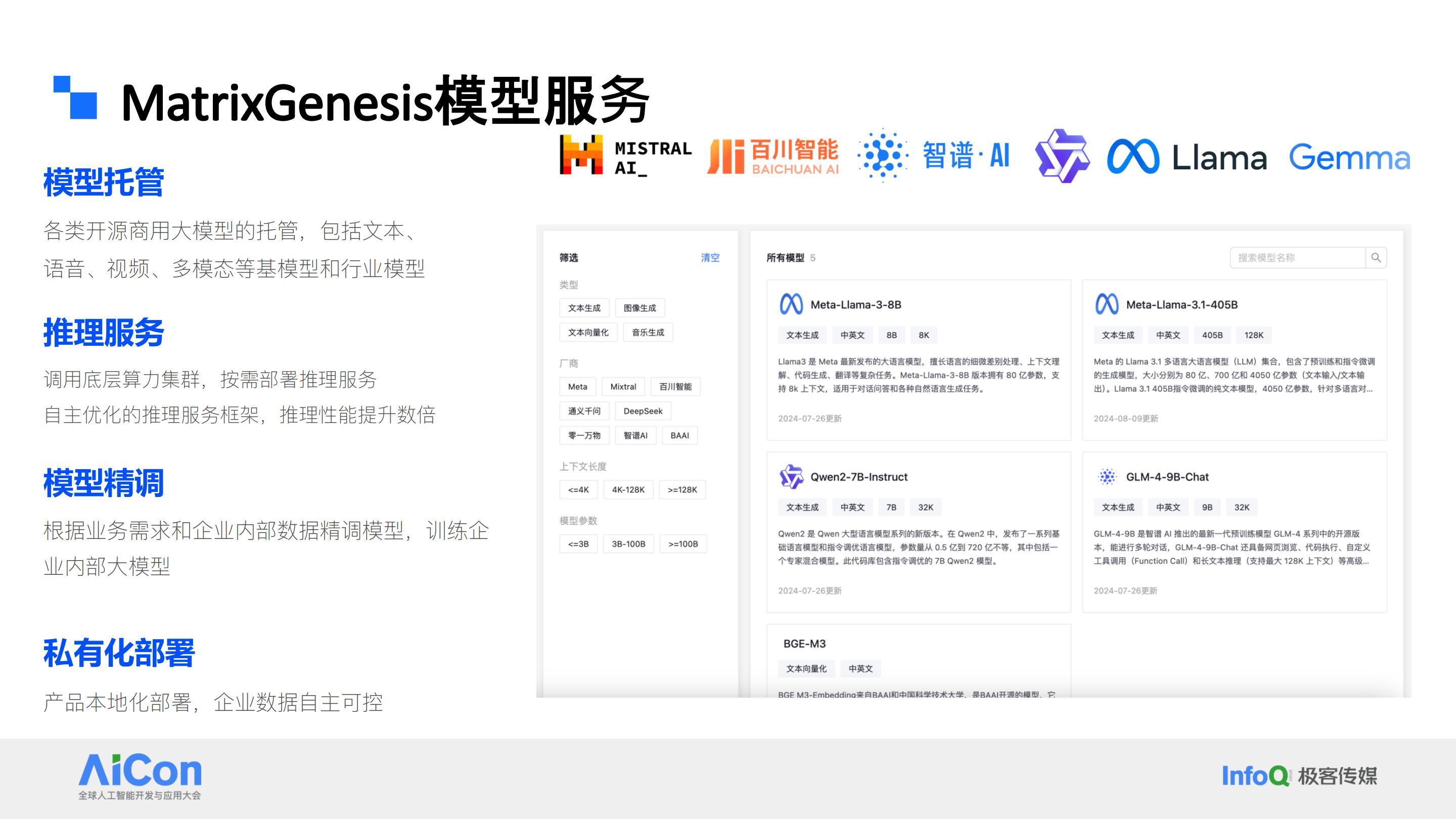This screenshot has height=819, width=1456.
Task: Click 128K tag on Meta-Llama-3.1-405B card
Action: point(1253,335)
